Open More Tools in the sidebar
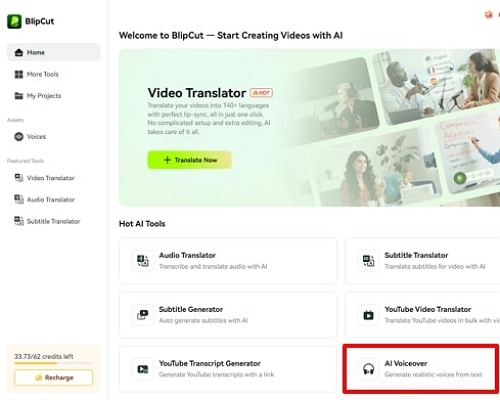The image size is (500, 400). coord(53,74)
